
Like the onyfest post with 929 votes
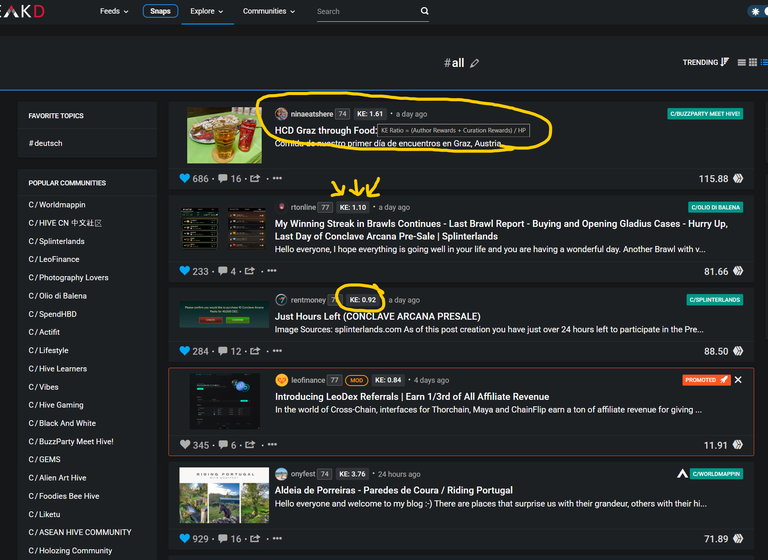click(x=185, y=538)
